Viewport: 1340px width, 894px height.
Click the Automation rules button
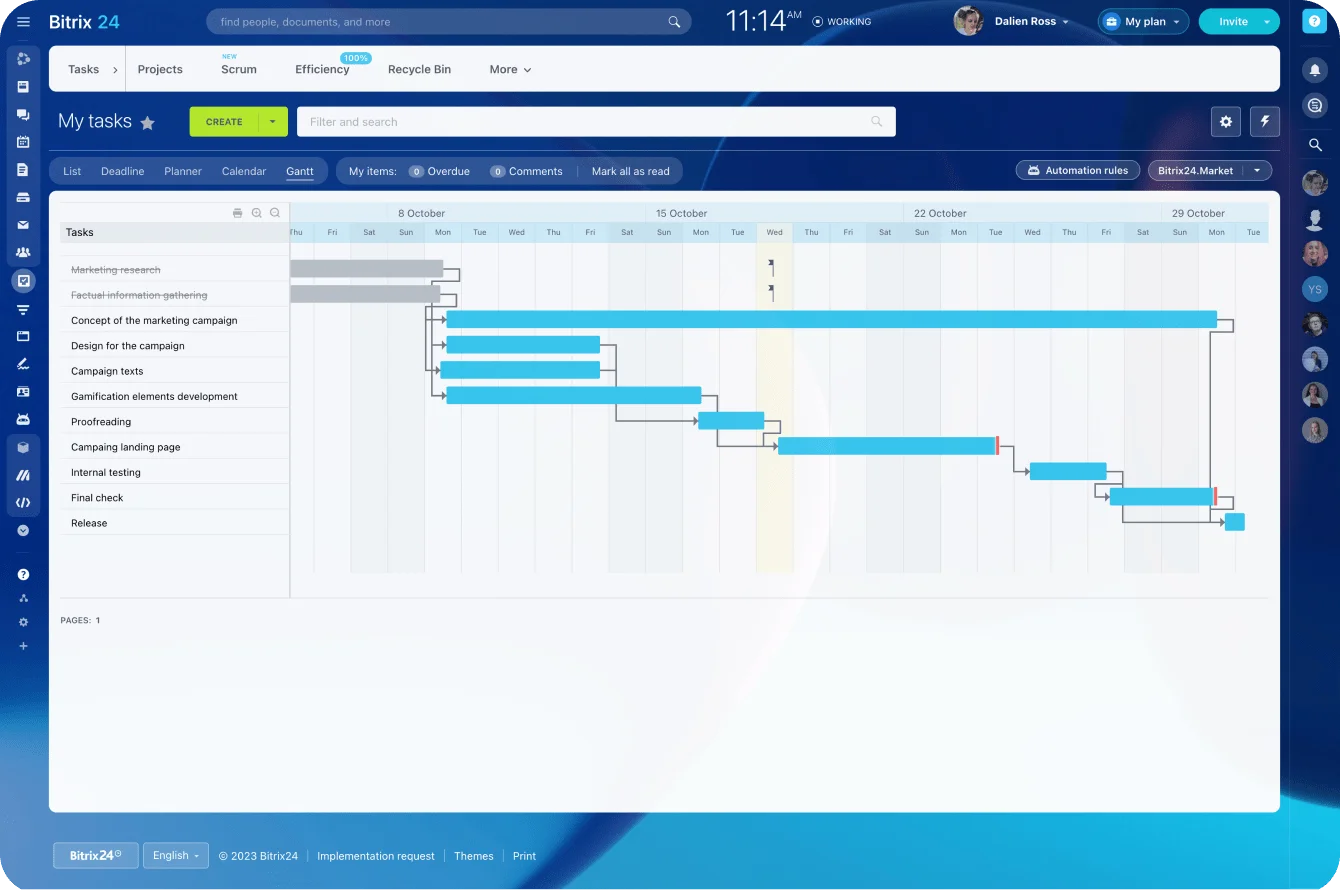coord(1077,169)
